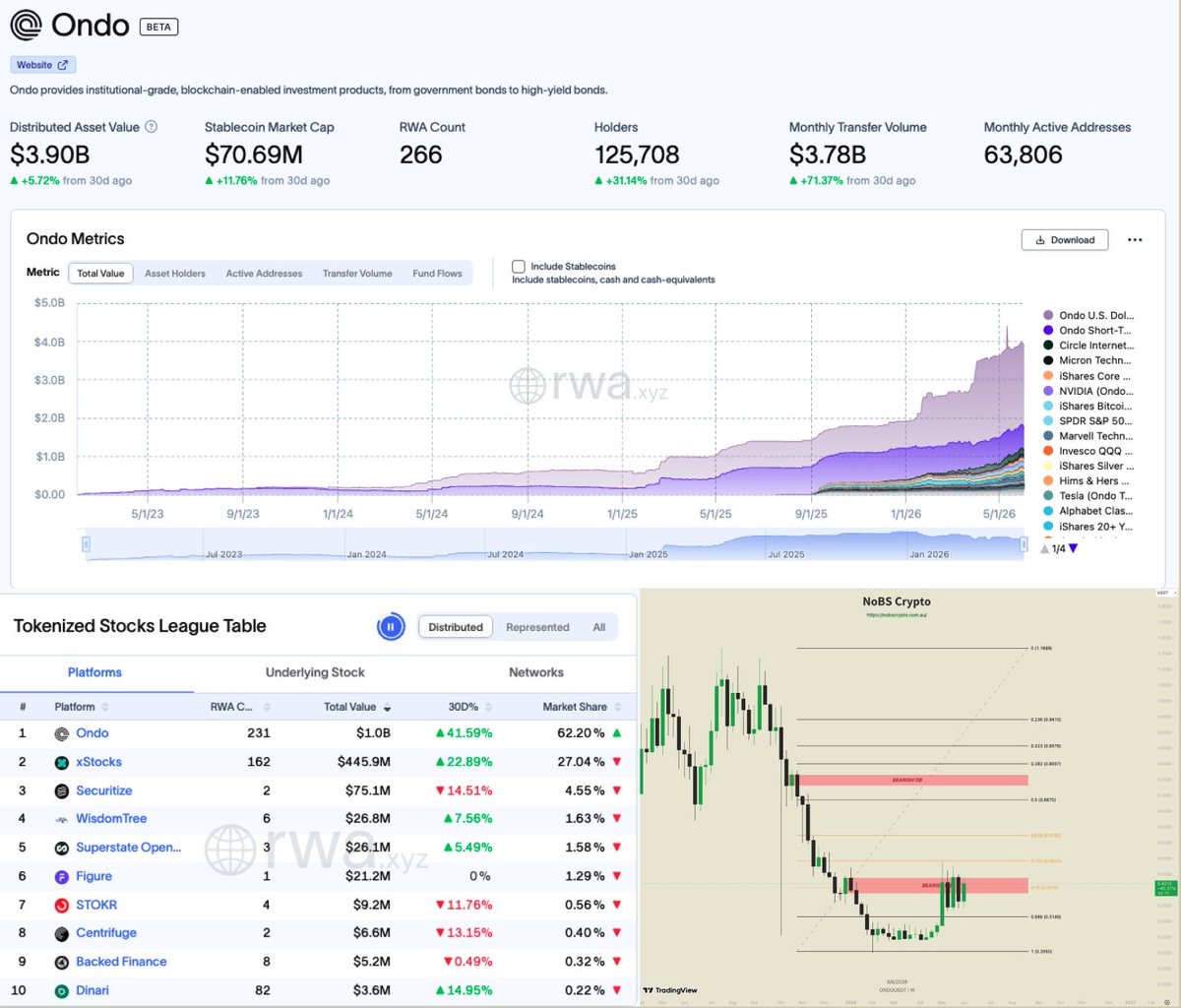Select the Distributed view toggle
1181x1008 pixels.
tap(456, 627)
